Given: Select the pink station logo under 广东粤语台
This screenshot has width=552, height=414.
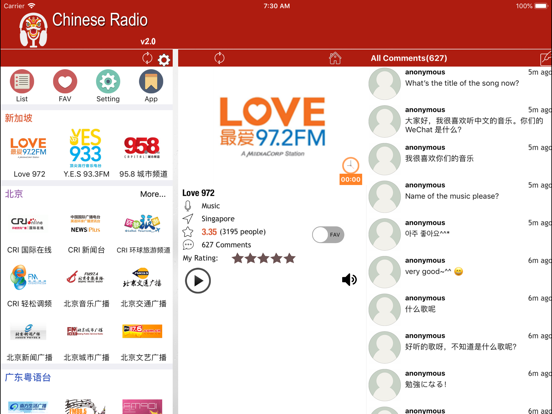Looking at the screenshot, I should tap(142, 406).
